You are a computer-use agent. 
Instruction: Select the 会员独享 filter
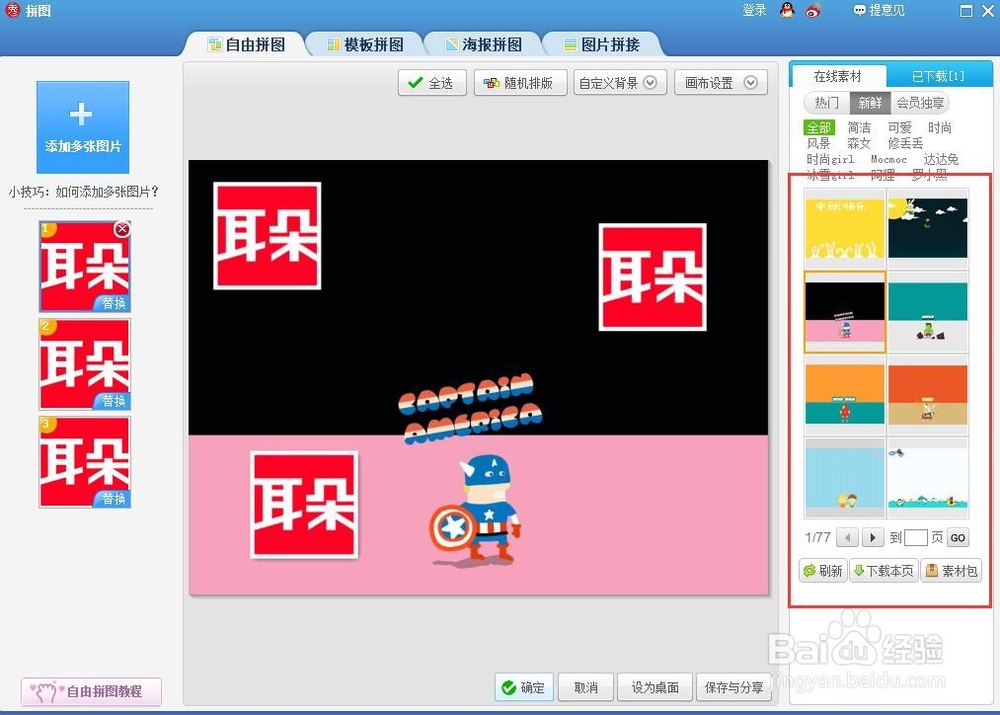920,103
